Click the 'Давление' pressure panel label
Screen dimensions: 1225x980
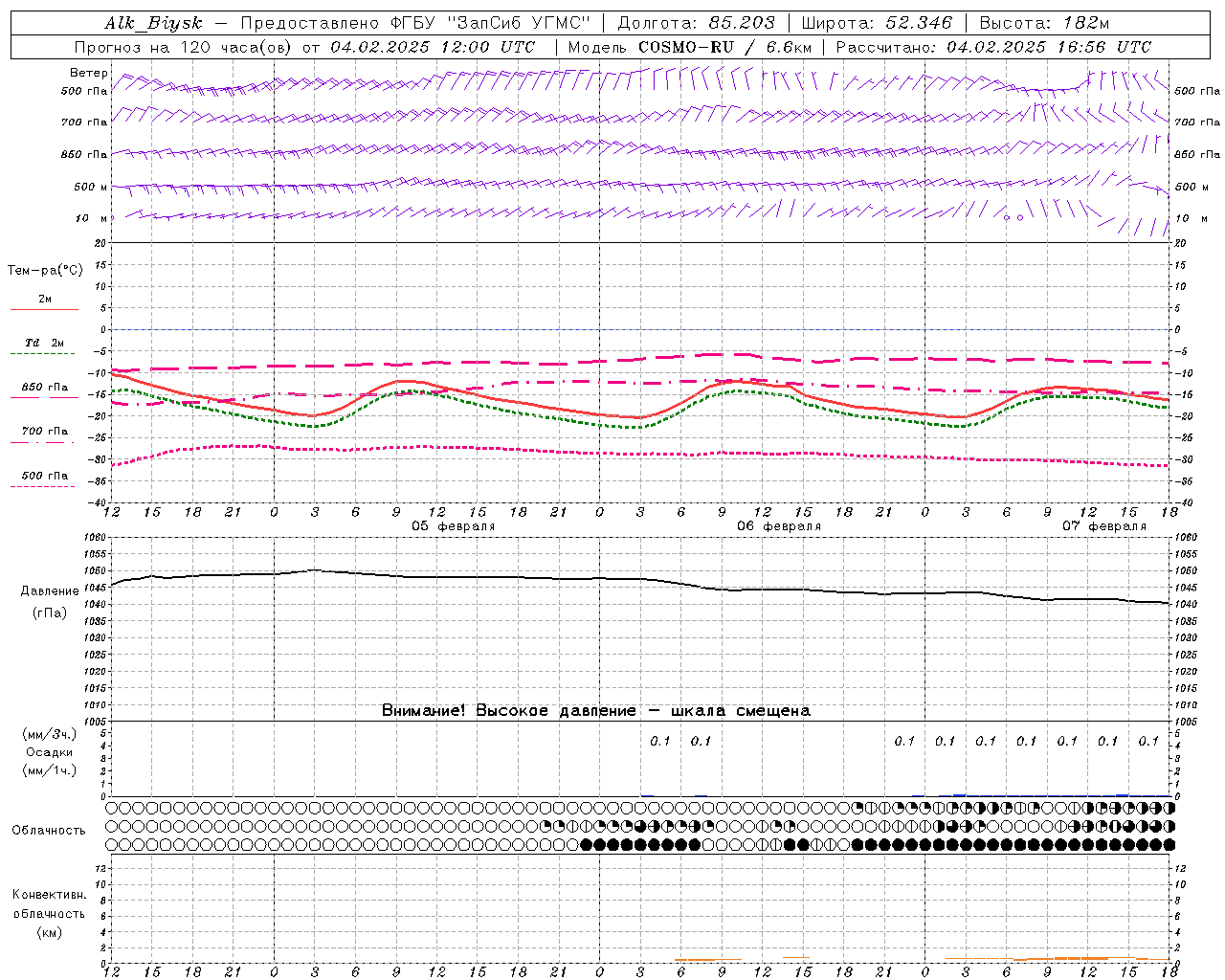pos(50,591)
